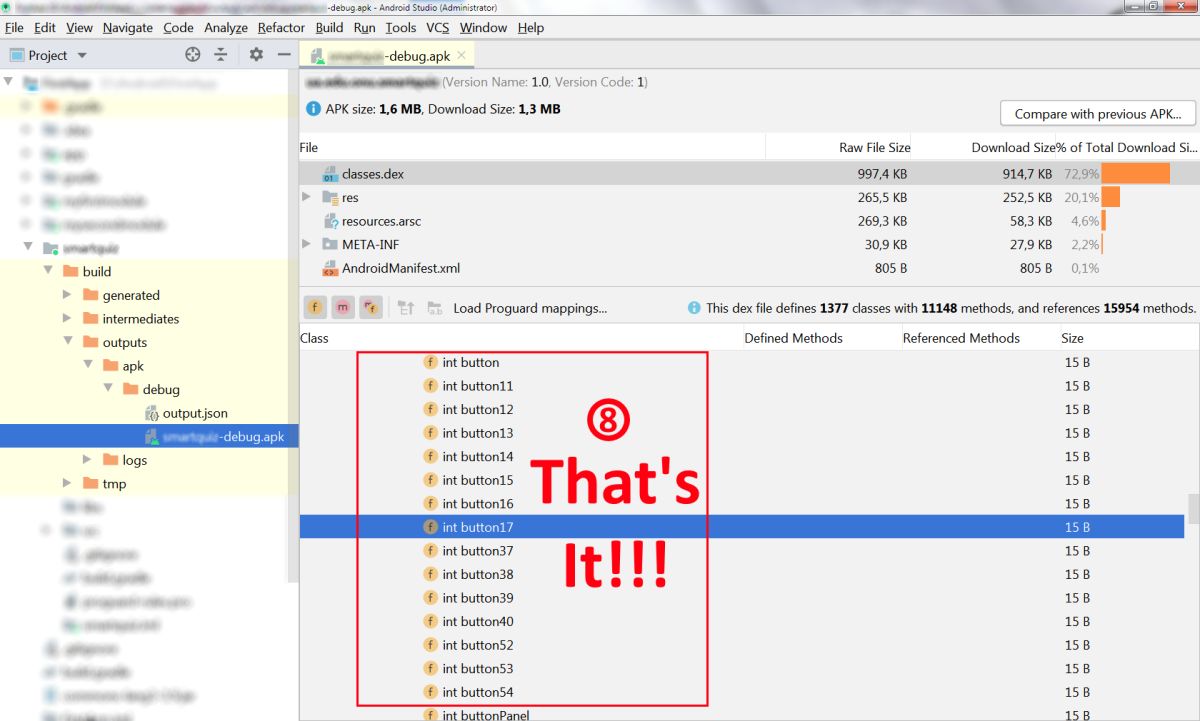Click Load Proguard mappings

[x=530, y=308]
